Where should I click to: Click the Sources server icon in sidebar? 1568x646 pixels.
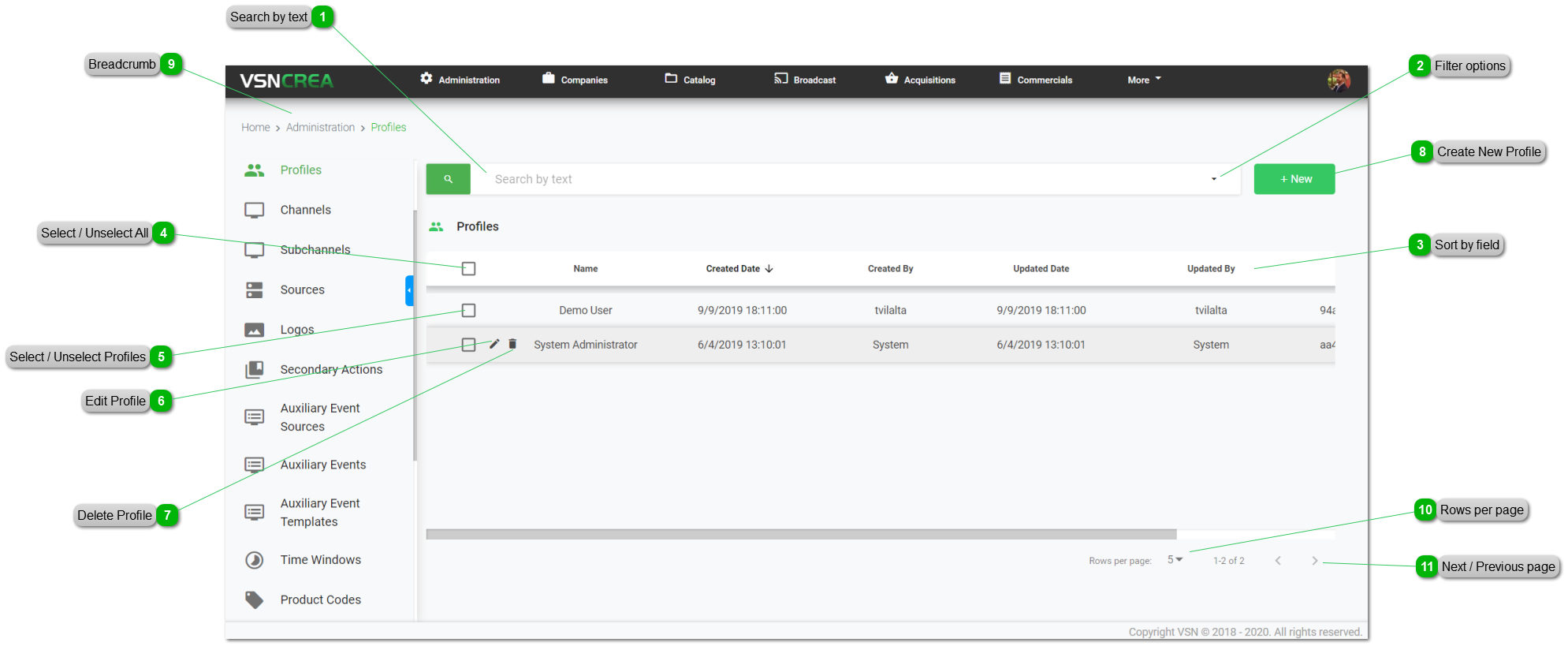[x=254, y=290]
